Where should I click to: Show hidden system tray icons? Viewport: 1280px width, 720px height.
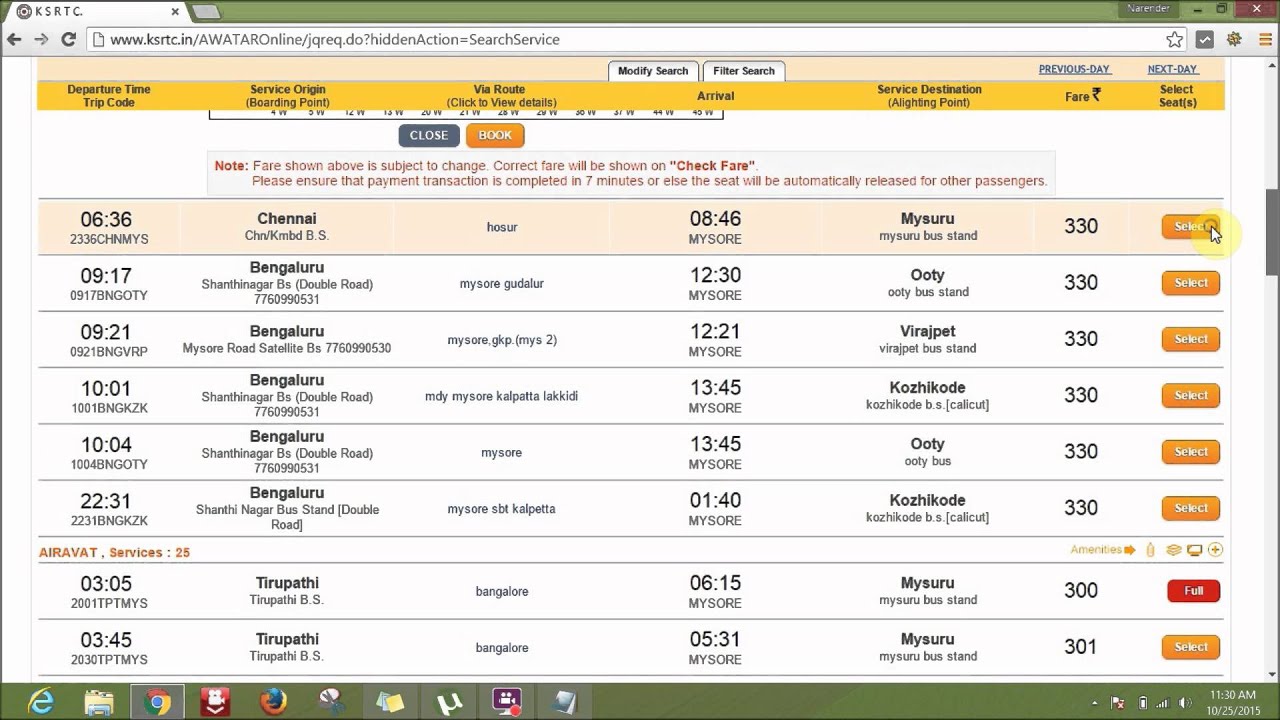coord(1095,703)
